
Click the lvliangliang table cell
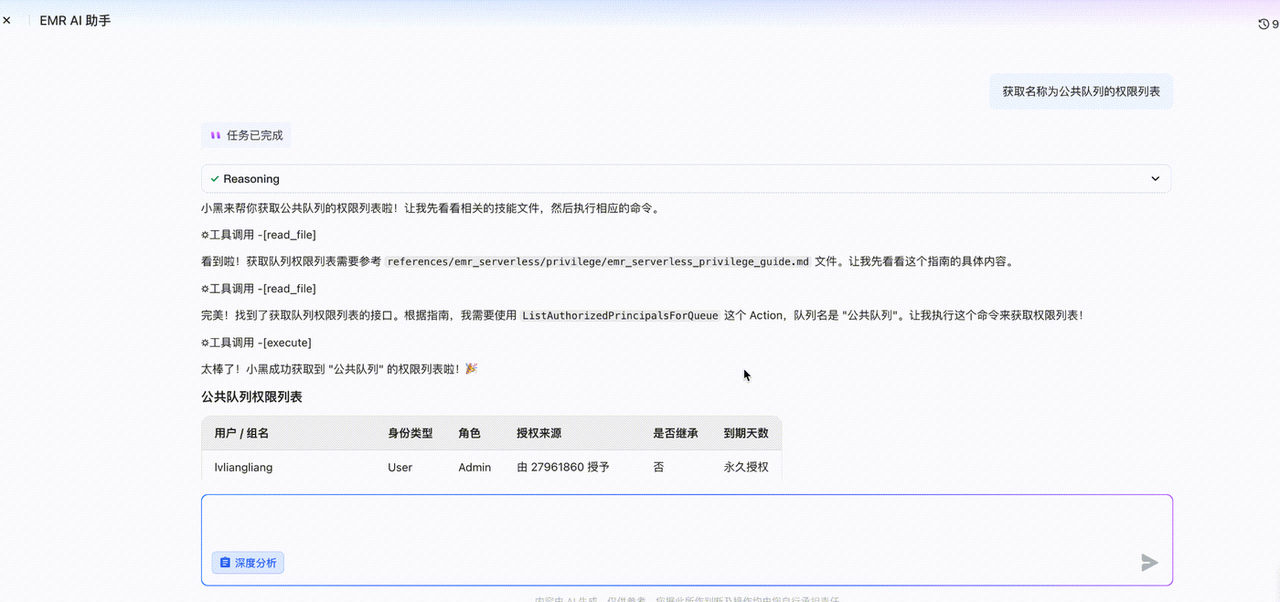tap(243, 467)
